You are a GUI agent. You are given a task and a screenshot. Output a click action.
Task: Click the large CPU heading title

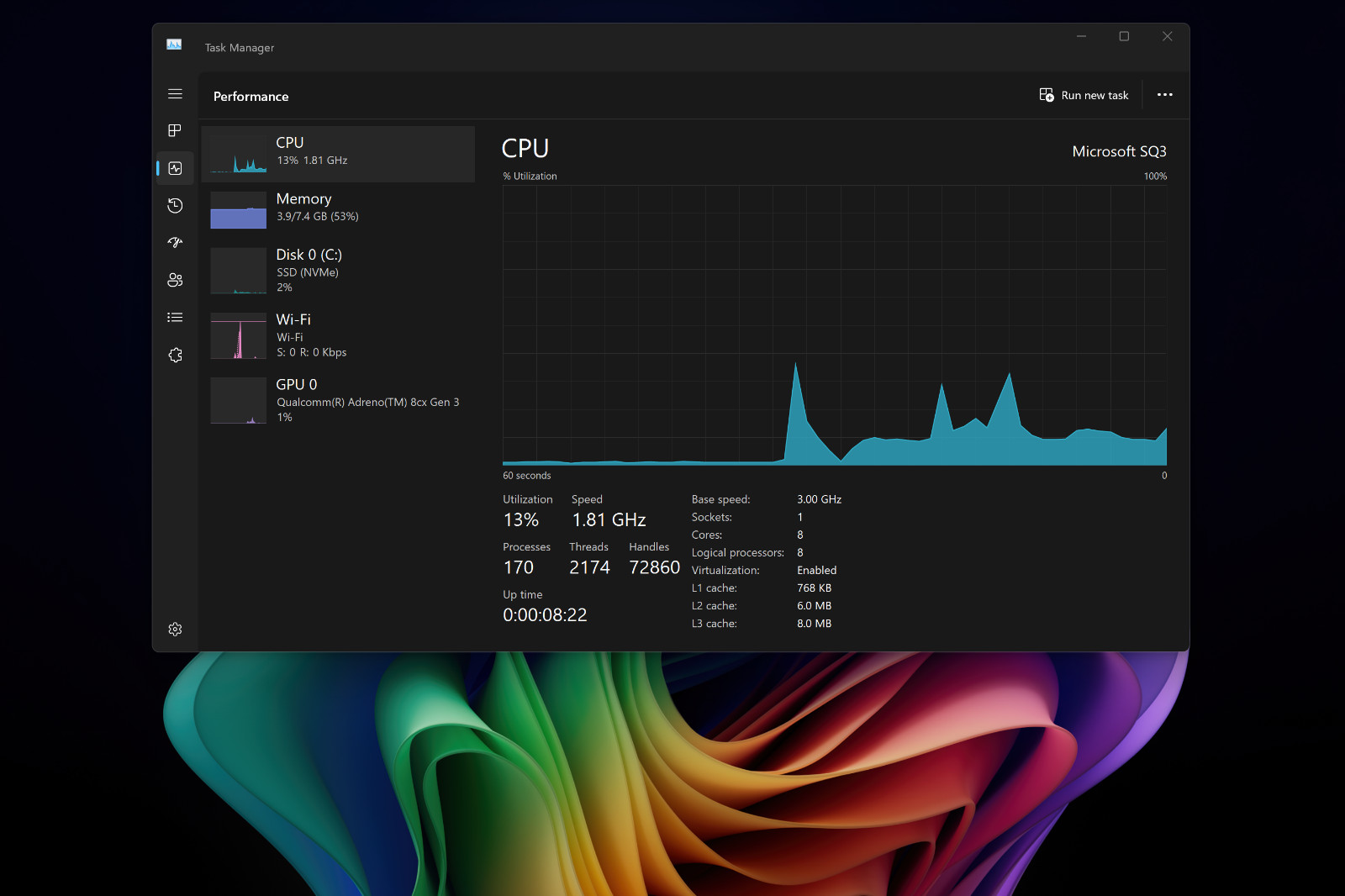click(x=525, y=149)
